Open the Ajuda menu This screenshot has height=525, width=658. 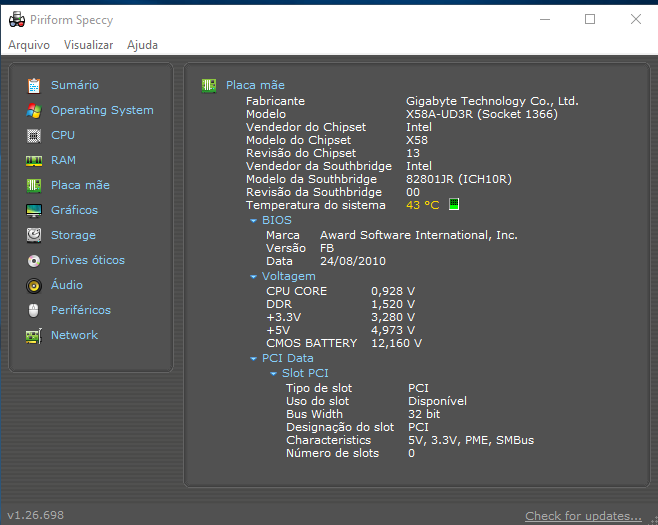142,45
